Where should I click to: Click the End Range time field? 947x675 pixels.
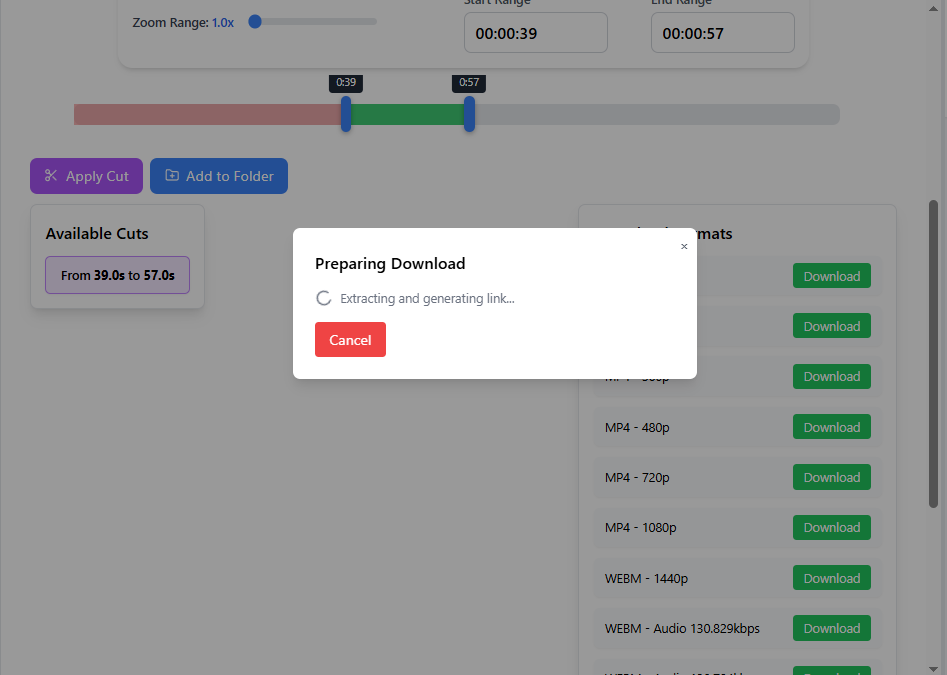coord(722,33)
